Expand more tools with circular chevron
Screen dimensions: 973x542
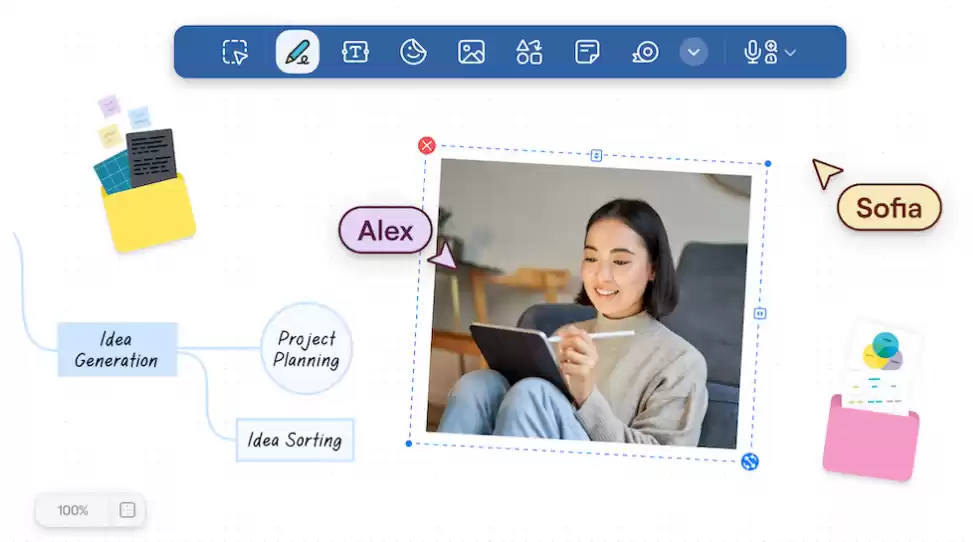pyautogui.click(x=694, y=52)
